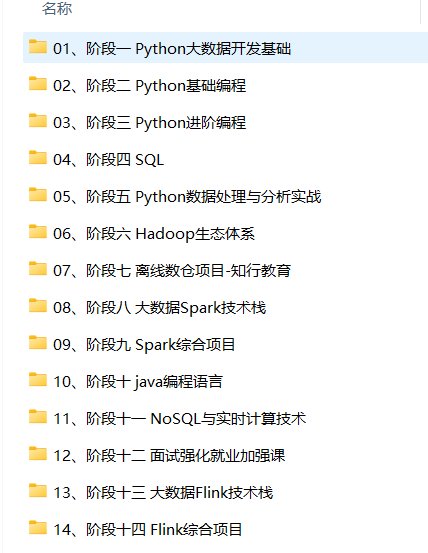Select folder icon for 12 面试强化就业加强课

(37, 454)
